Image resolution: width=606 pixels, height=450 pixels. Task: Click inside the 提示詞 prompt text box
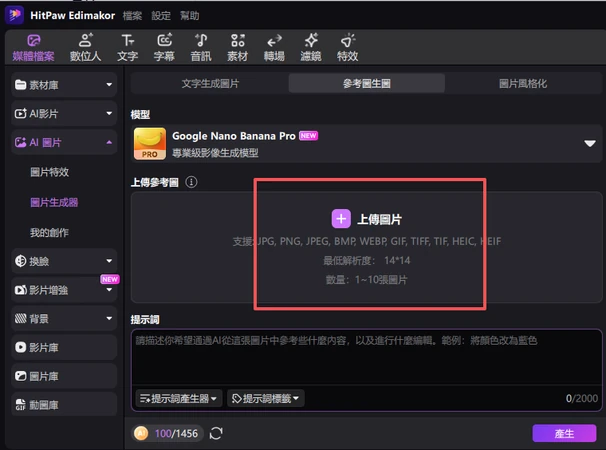[x=366, y=358]
